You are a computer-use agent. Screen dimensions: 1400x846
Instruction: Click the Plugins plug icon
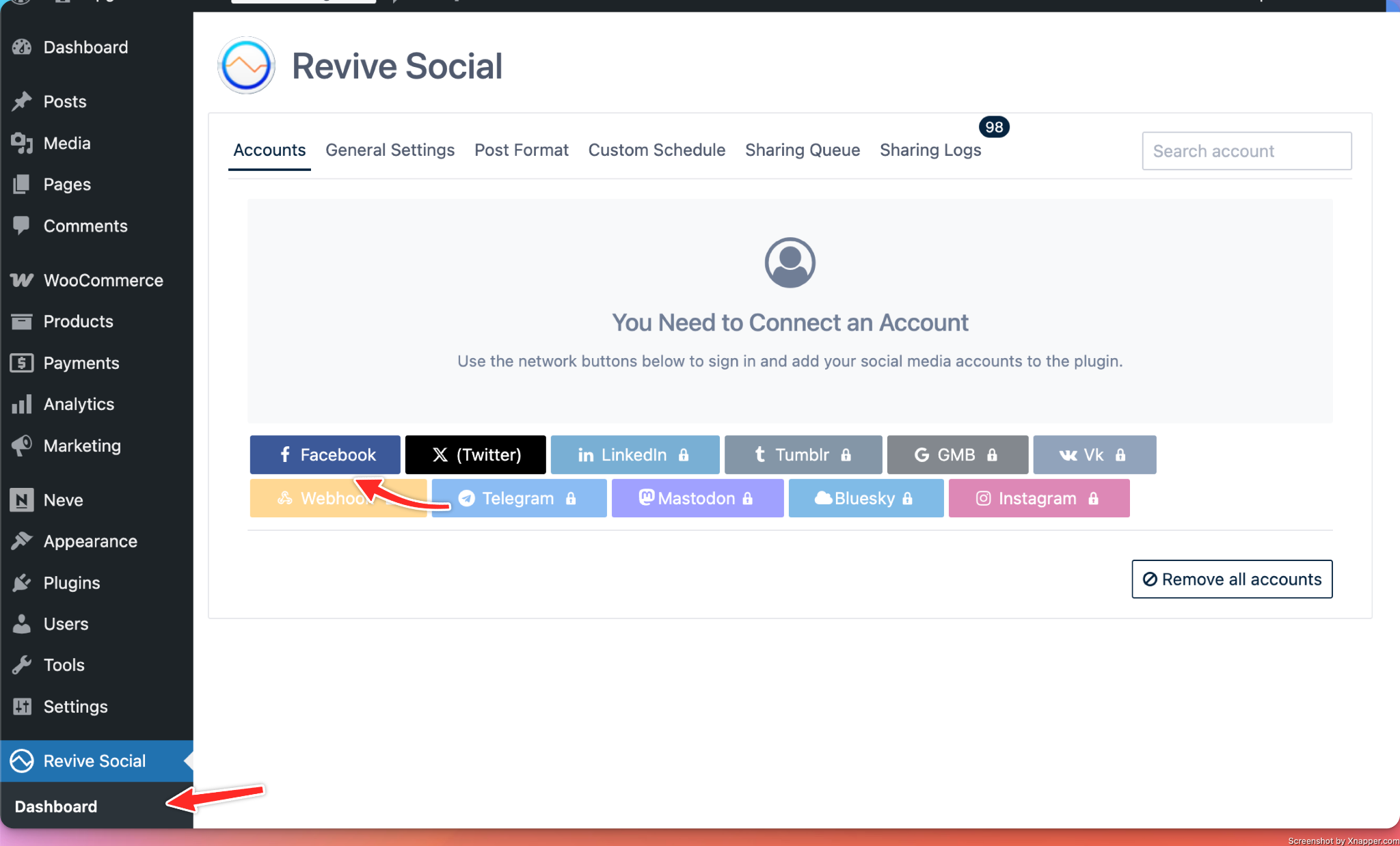(22, 583)
